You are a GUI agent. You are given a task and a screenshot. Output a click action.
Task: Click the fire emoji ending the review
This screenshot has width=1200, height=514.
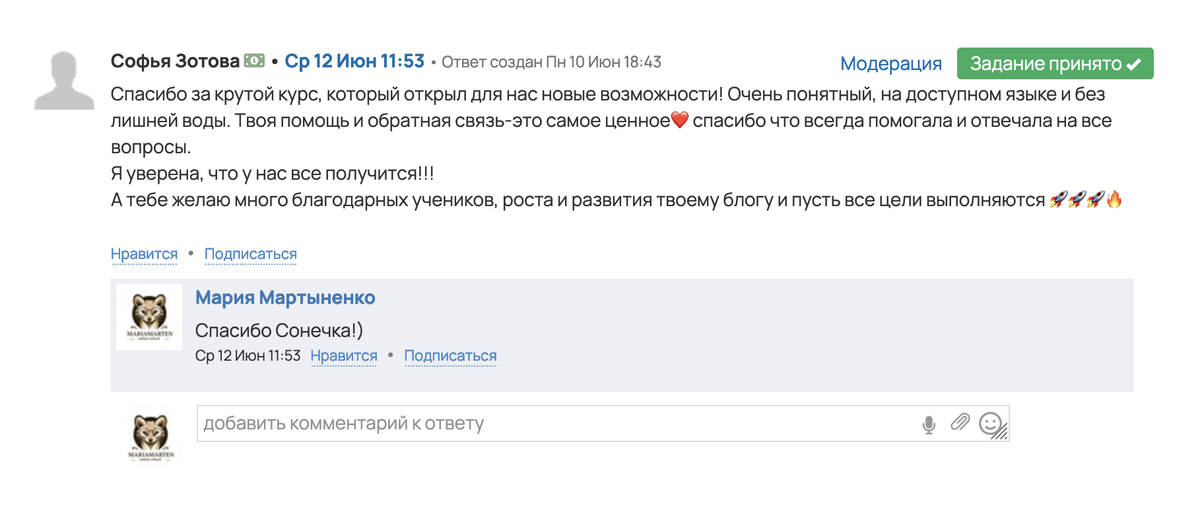pyautogui.click(x=1115, y=200)
